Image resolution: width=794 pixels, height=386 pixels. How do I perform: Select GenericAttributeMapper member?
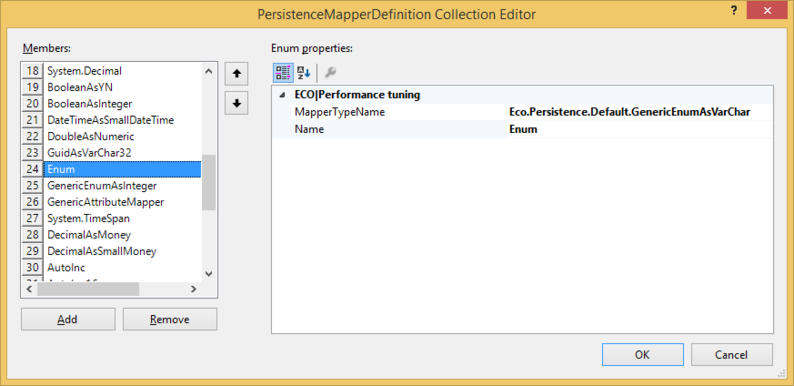[x=122, y=202]
